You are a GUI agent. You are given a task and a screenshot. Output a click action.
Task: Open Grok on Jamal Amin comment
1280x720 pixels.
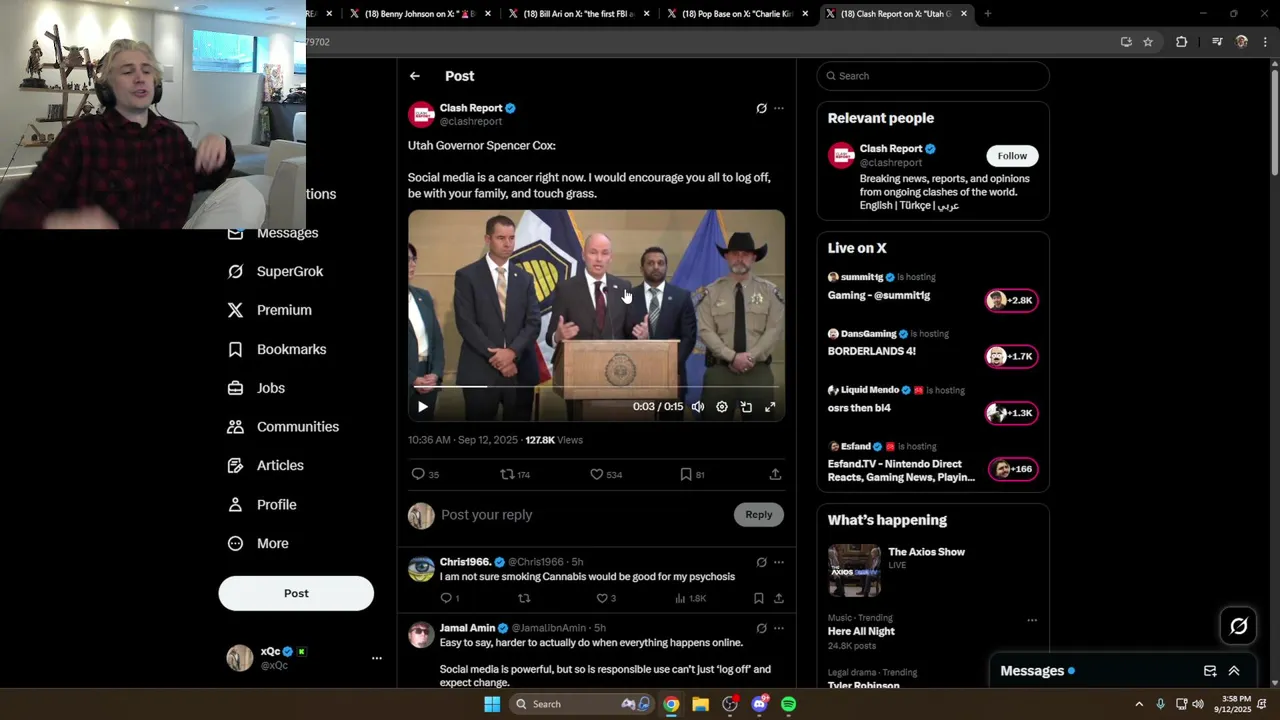[761, 628]
